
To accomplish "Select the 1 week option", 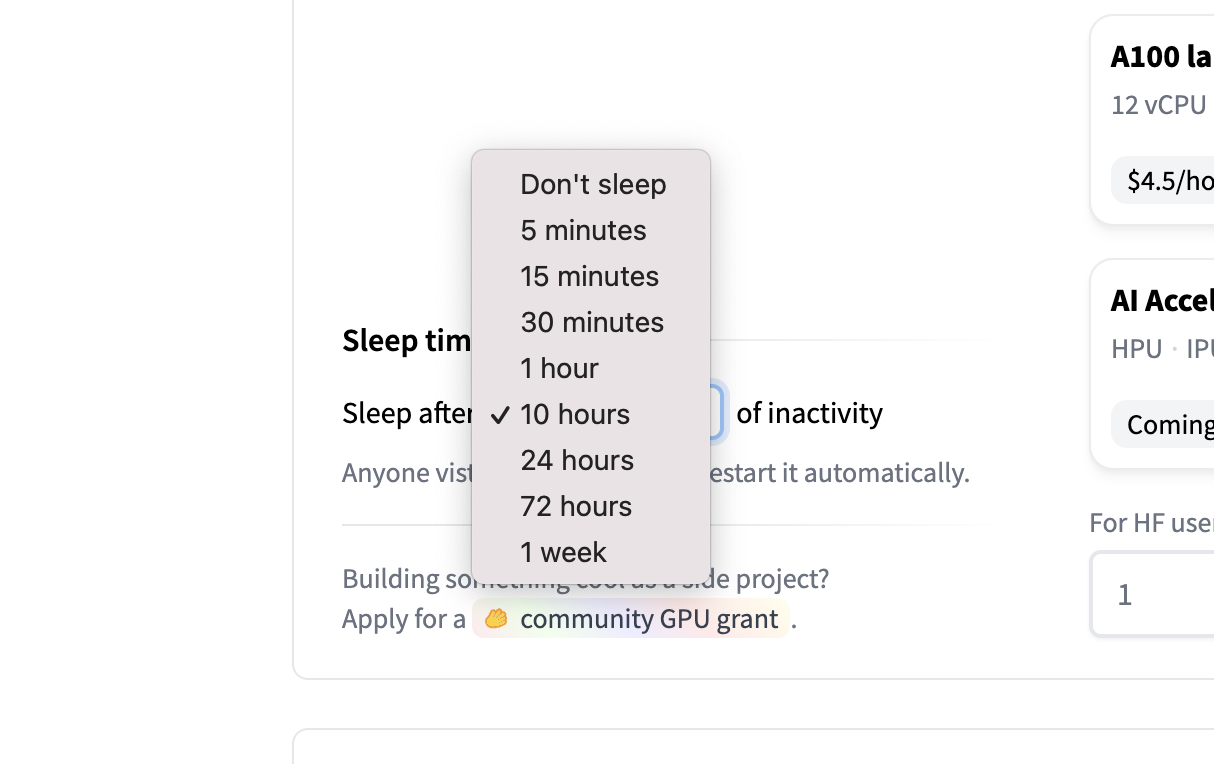I will (x=563, y=552).
